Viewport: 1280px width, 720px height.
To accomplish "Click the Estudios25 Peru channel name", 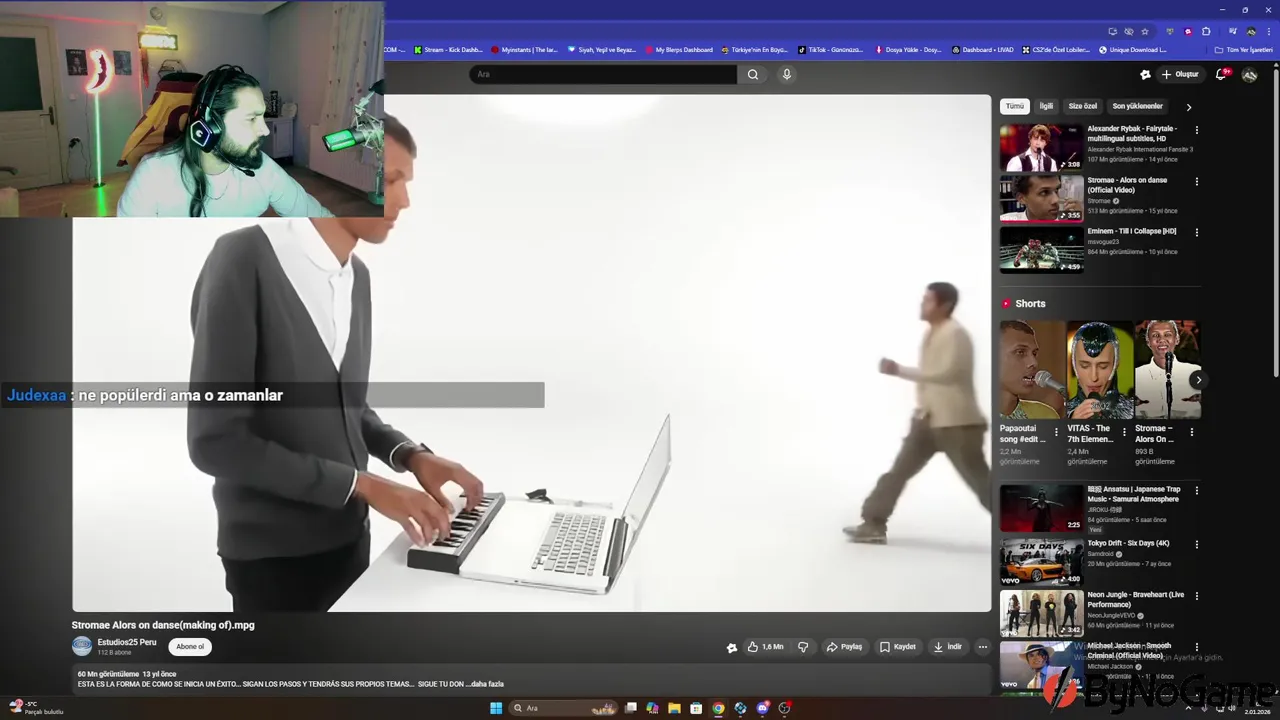I will pyautogui.click(x=127, y=642).
